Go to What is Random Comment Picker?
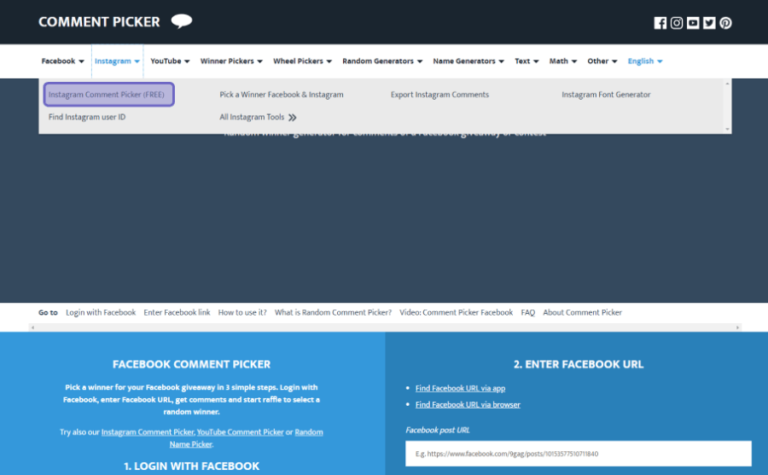The height and width of the screenshot is (475, 768). [x=333, y=312]
